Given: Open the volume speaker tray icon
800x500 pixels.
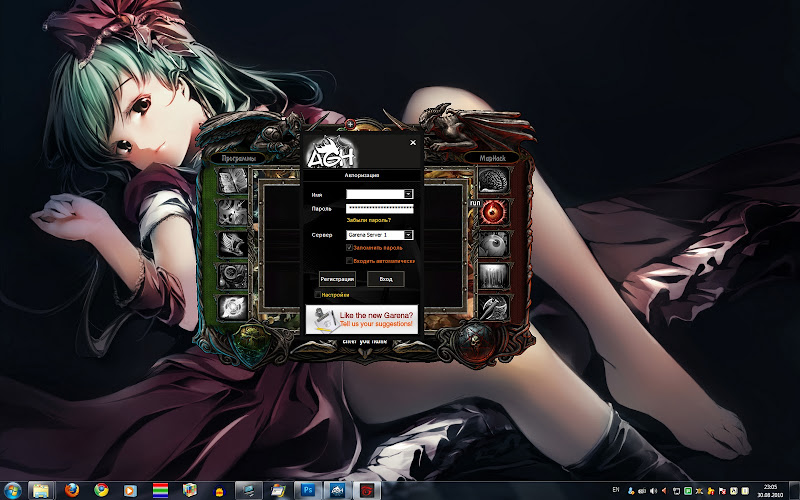Looking at the screenshot, I should (x=654, y=491).
